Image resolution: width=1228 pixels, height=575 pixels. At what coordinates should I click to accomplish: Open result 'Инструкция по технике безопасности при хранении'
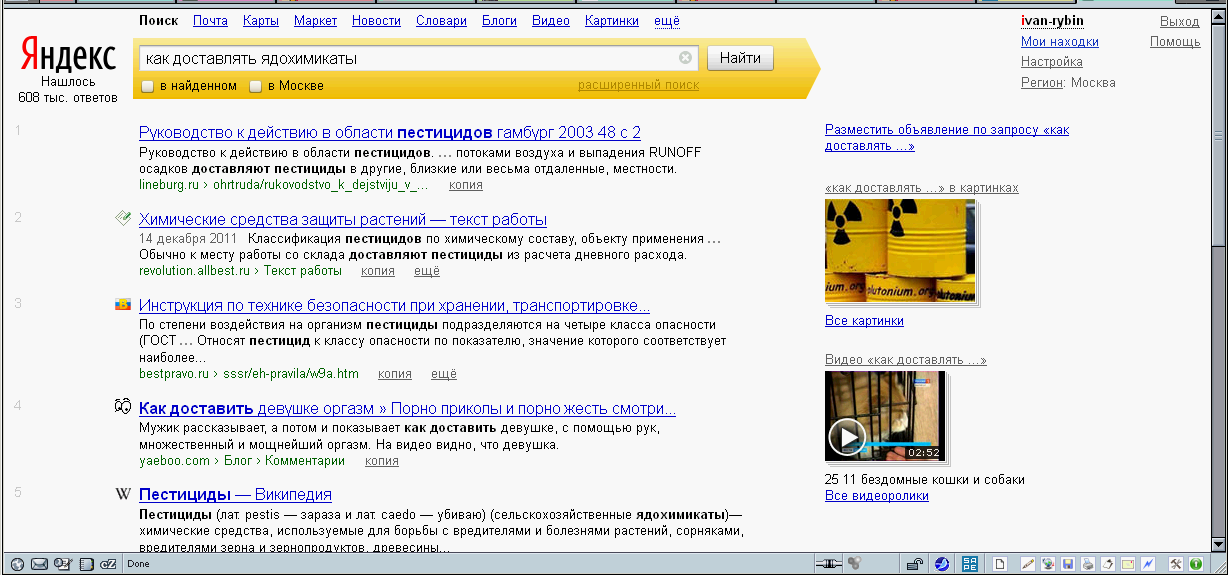click(394, 305)
